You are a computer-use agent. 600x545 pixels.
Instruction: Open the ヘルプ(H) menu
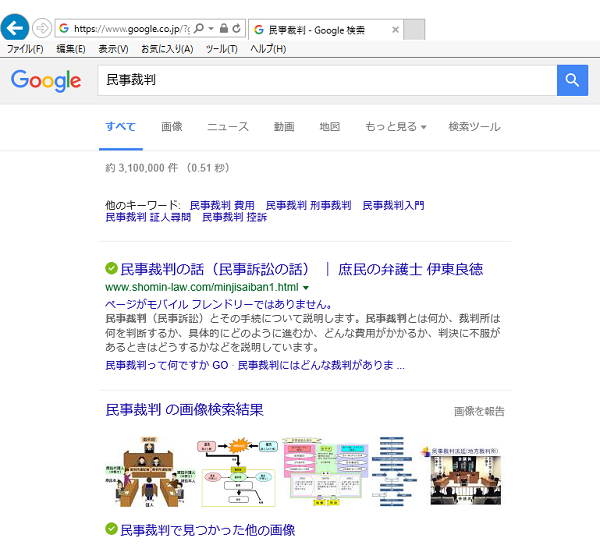(268, 49)
